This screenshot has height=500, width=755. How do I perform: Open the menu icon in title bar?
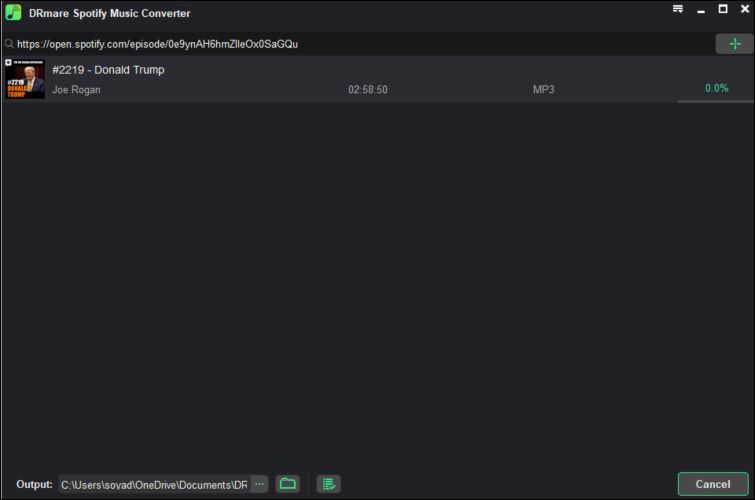pos(678,10)
